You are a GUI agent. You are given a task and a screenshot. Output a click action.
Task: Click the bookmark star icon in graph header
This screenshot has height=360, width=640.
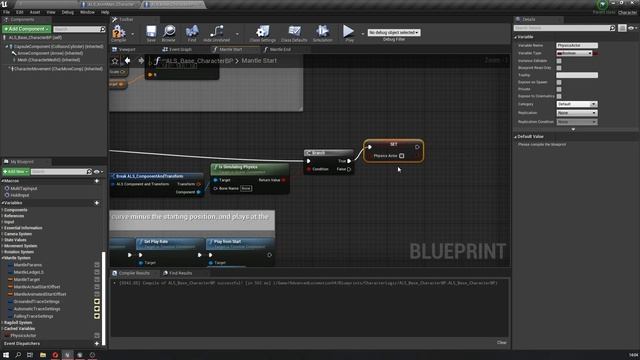tap(115, 61)
